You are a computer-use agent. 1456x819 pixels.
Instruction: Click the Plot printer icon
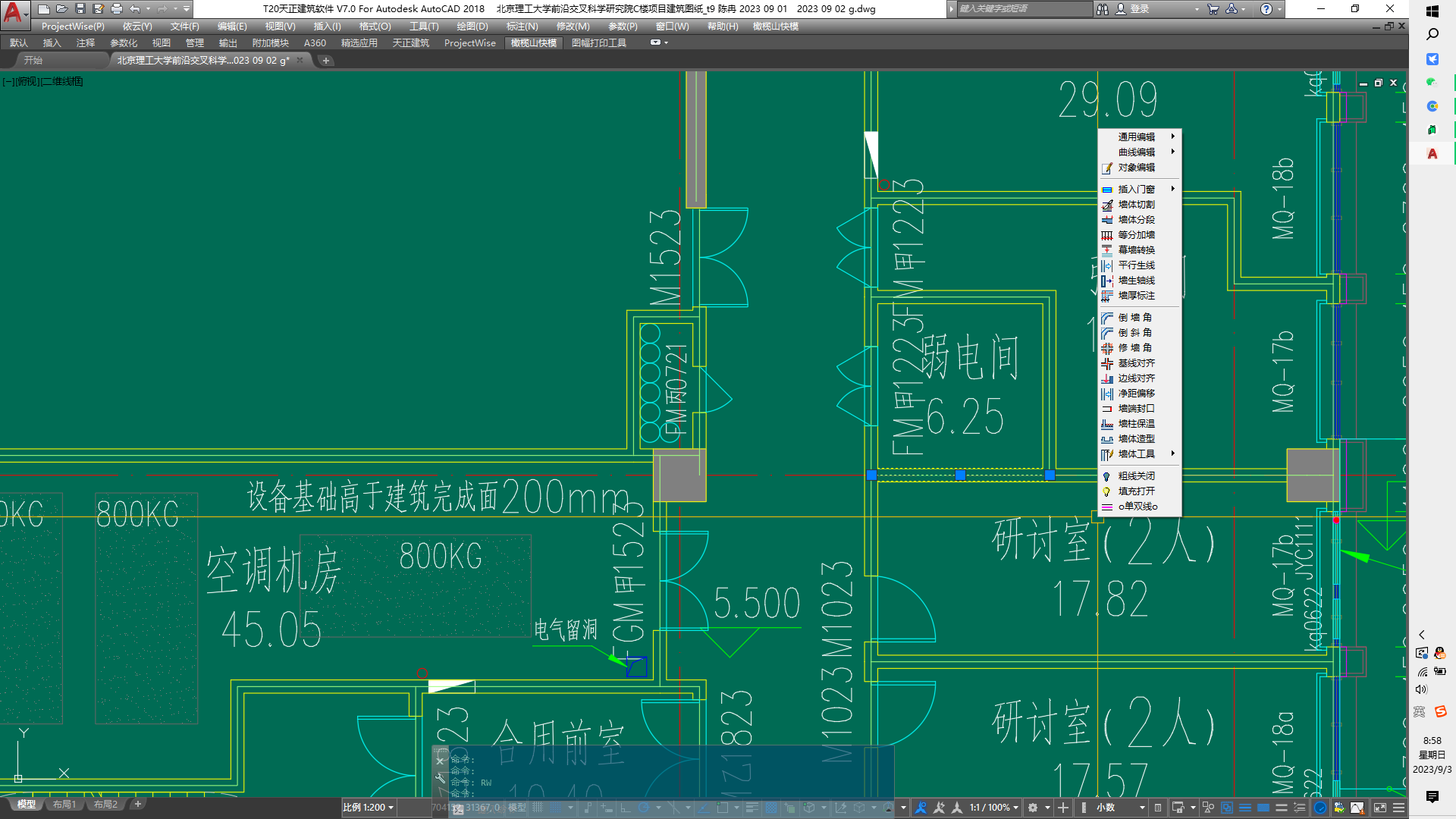click(x=117, y=9)
